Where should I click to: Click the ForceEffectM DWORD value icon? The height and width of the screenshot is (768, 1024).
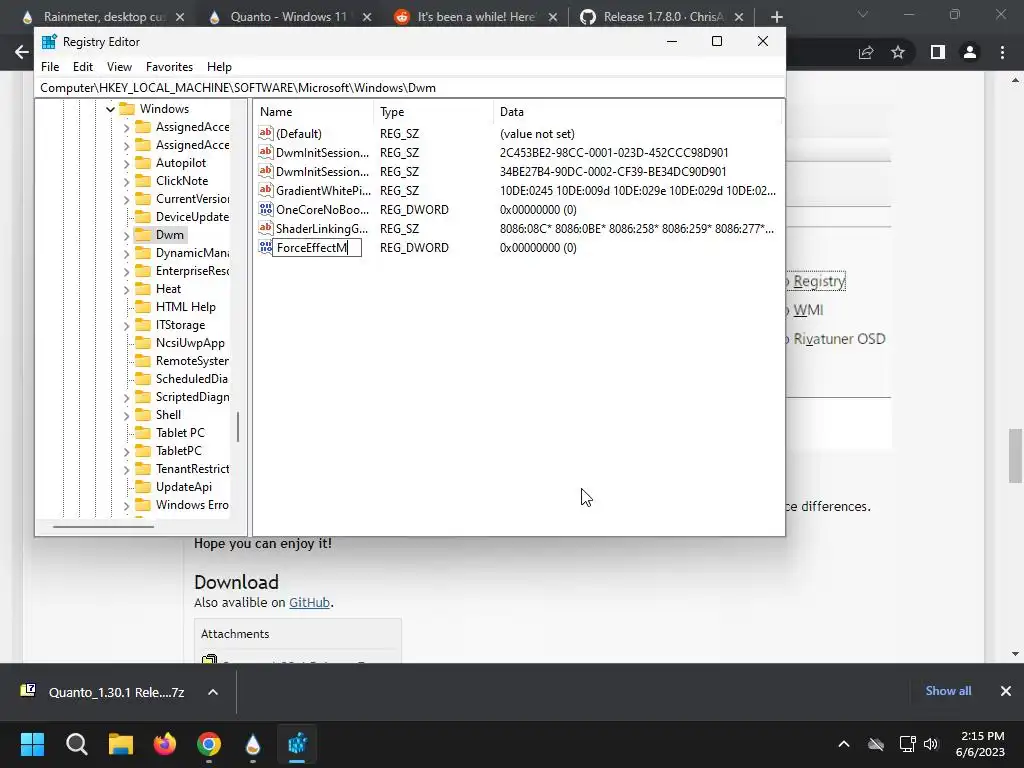(x=265, y=247)
